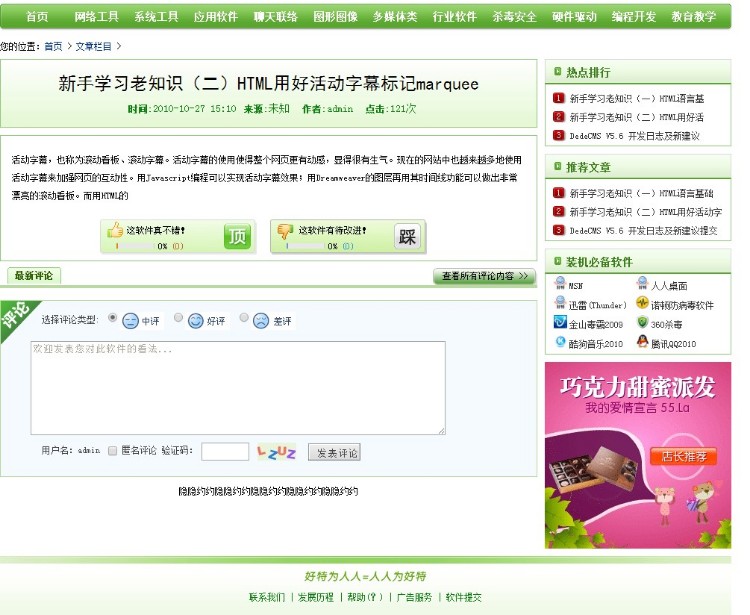Image resolution: width=750 pixels, height=615 pixels.
Task: Click the sad face 差评 icon
Action: (x=261, y=320)
